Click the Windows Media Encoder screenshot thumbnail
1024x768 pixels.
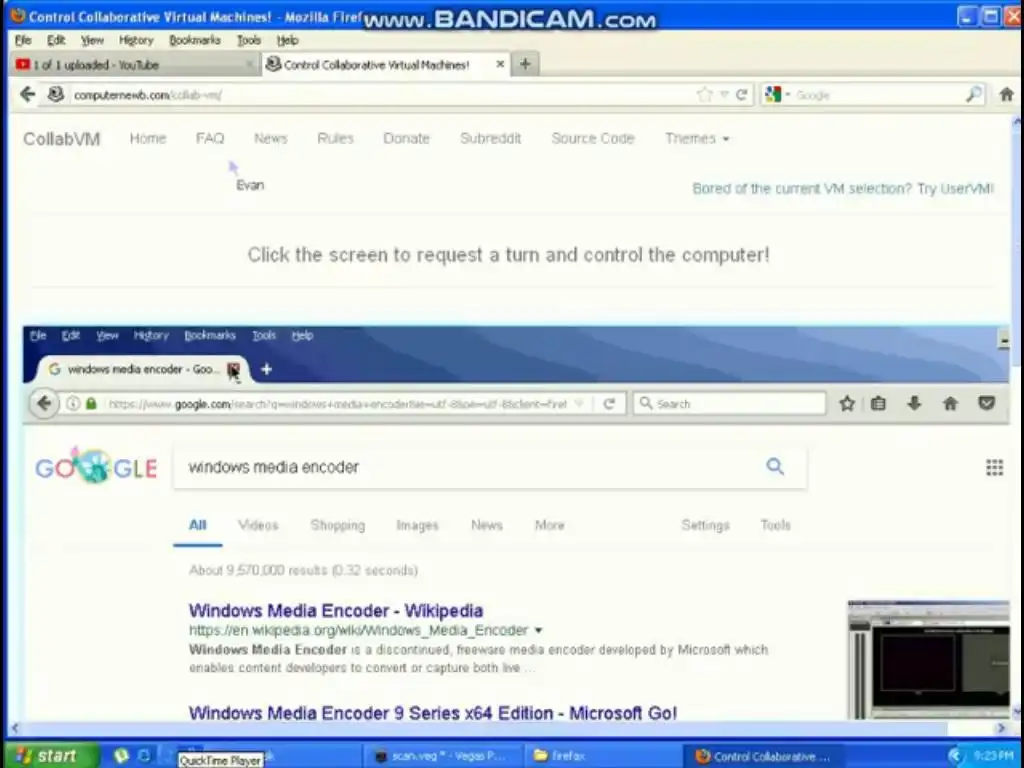tap(928, 660)
